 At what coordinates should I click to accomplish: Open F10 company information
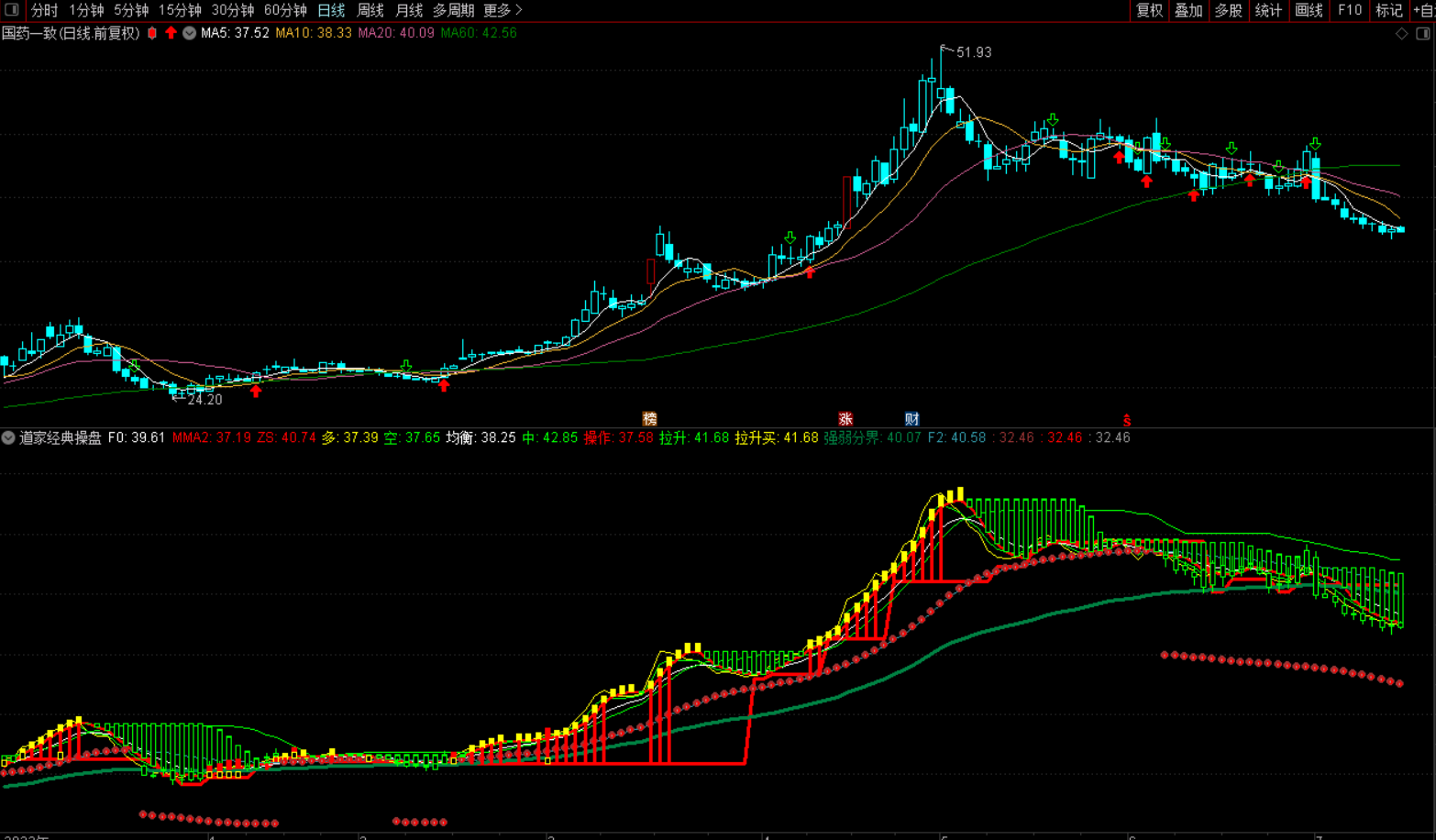(1350, 10)
